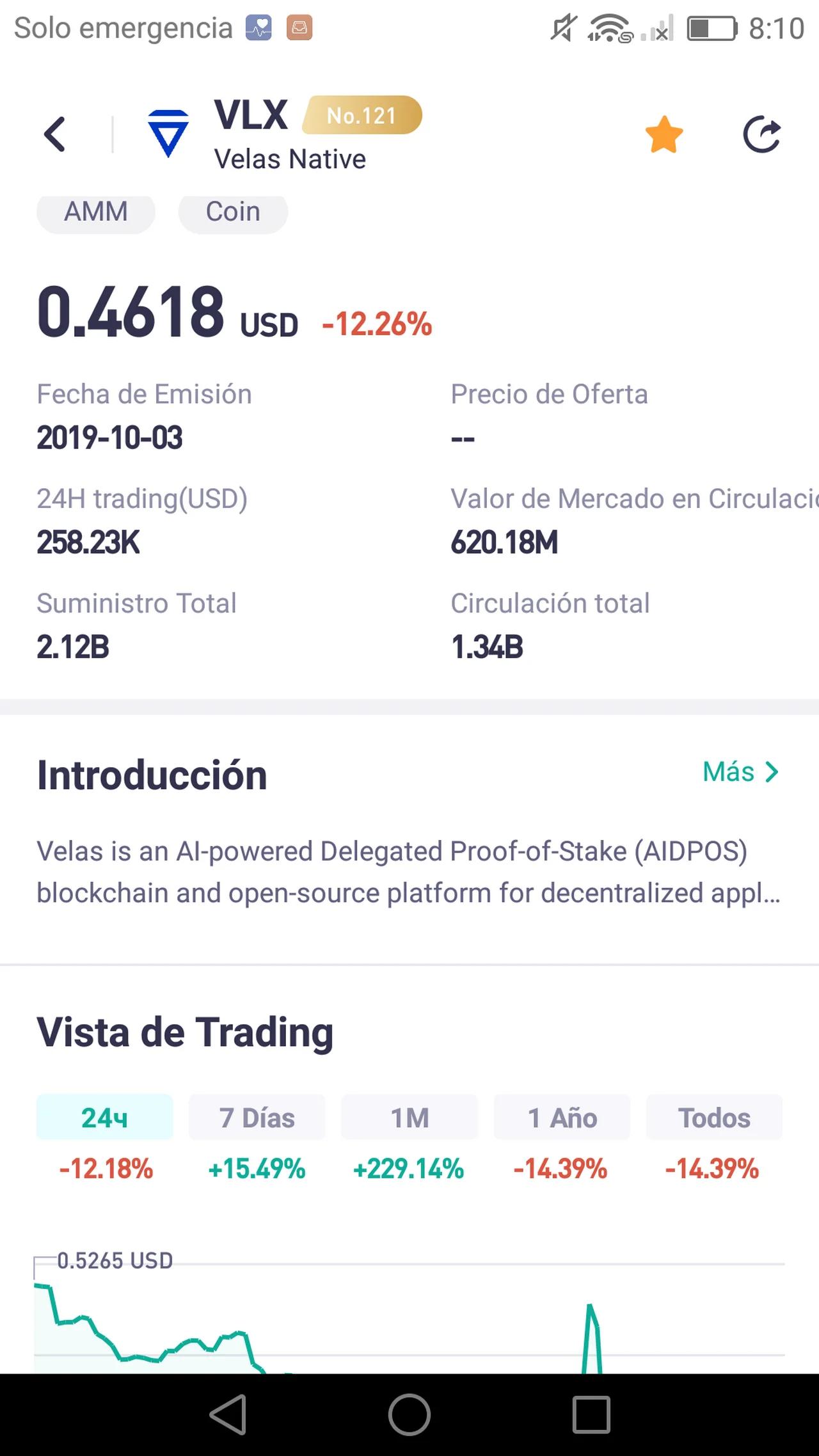This screenshot has width=819, height=1456.
Task: Tap the battery status icon
Action: 712,29
